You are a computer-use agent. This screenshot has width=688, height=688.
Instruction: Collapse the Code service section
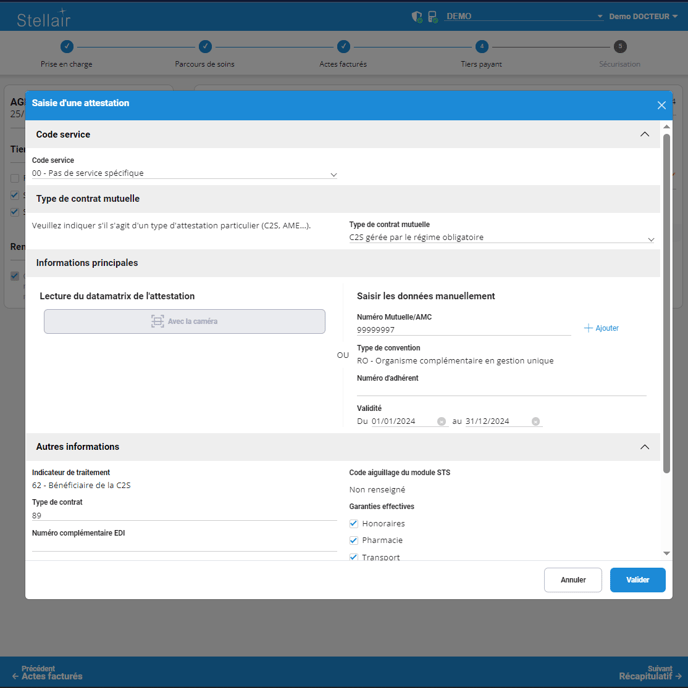(644, 134)
